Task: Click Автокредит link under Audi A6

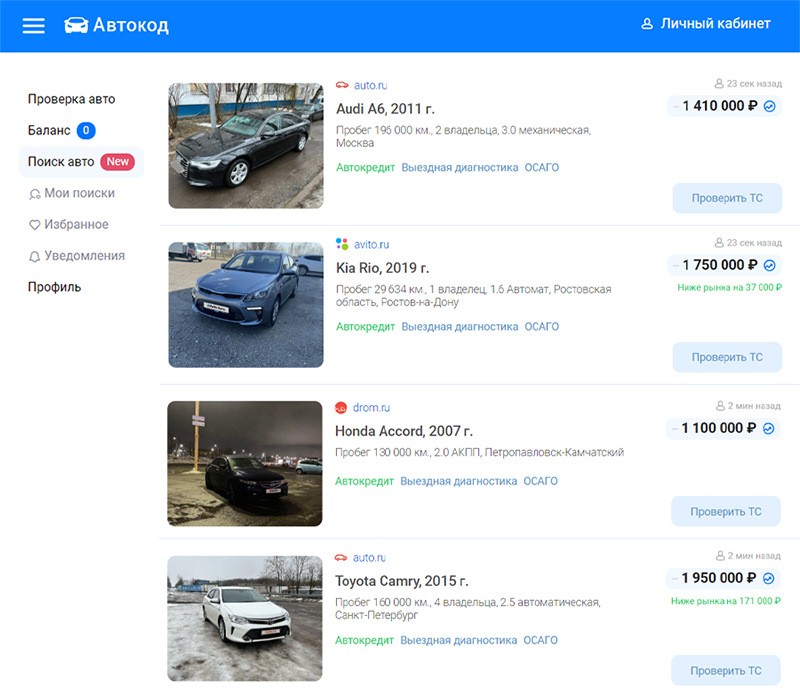Action: (365, 167)
